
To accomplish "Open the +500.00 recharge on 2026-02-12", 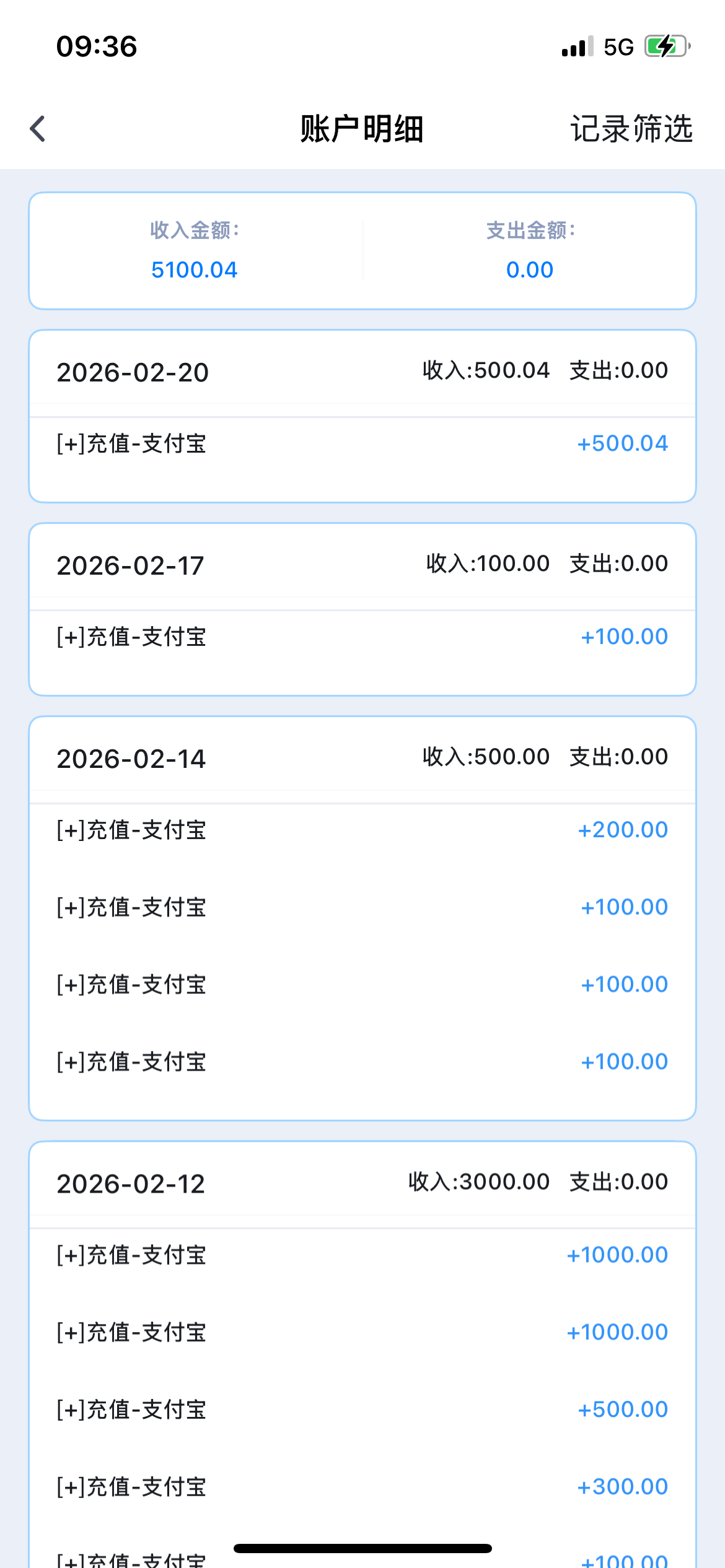I will pyautogui.click(x=362, y=1409).
